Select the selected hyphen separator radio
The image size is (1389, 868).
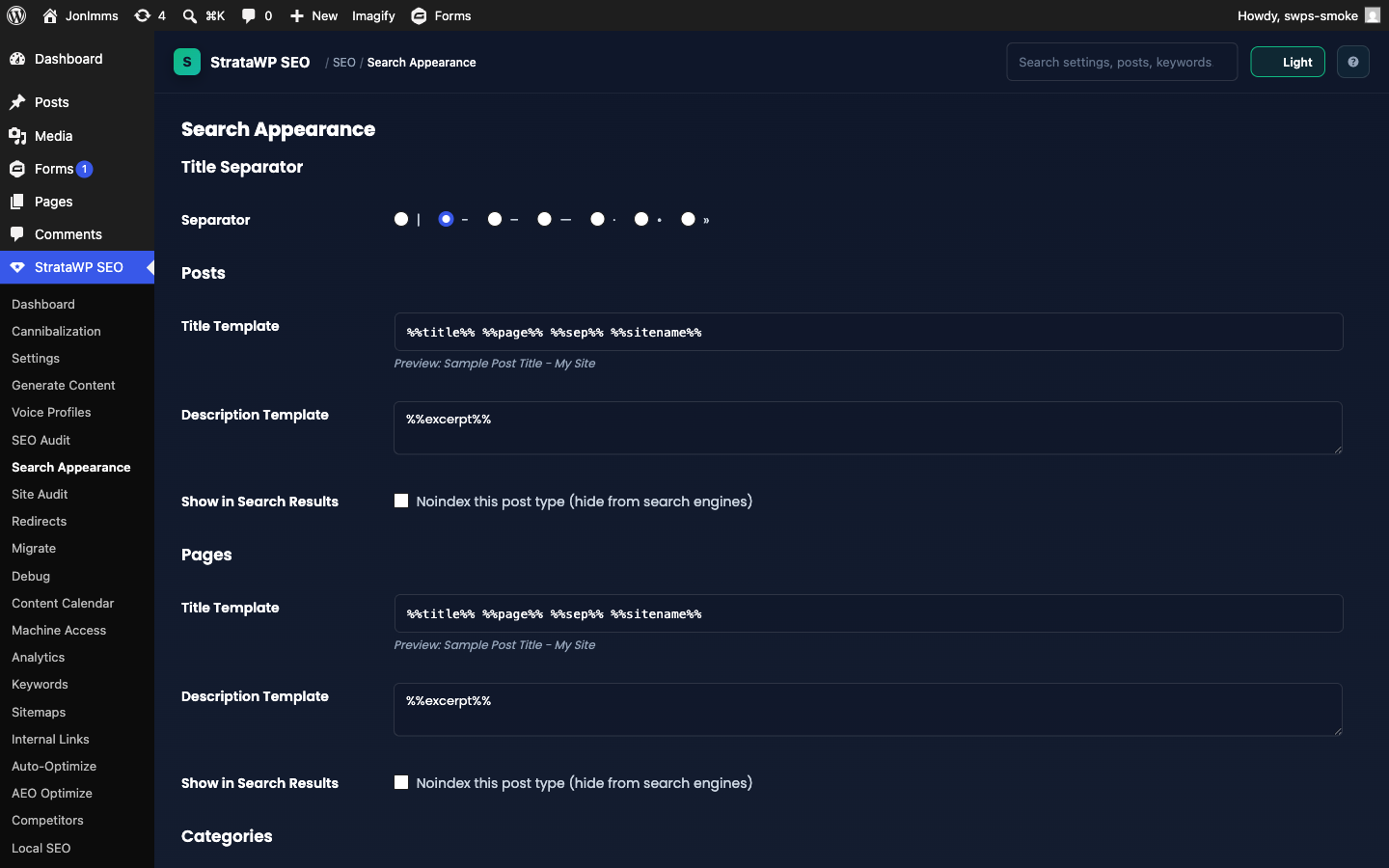(x=446, y=219)
